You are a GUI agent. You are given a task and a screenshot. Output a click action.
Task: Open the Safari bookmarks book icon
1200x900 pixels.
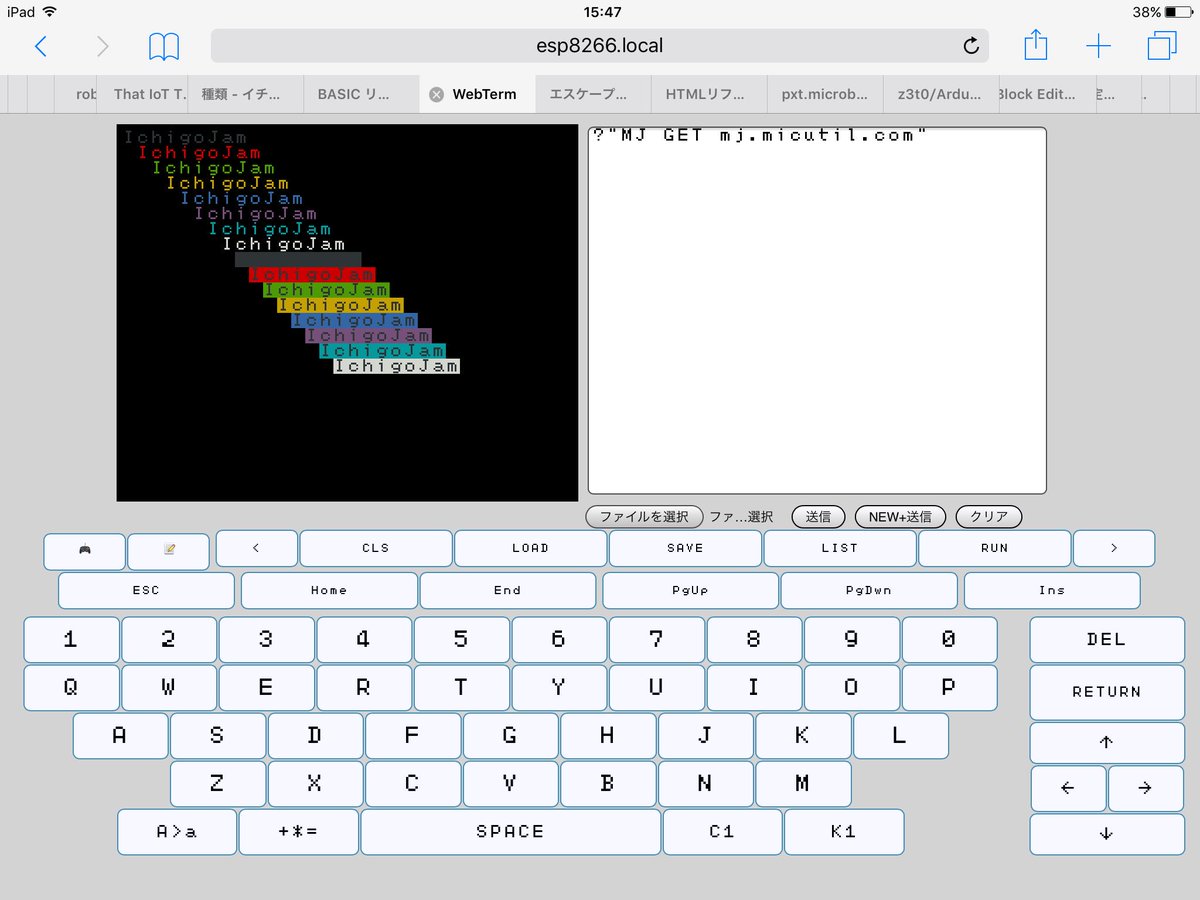[x=164, y=46]
